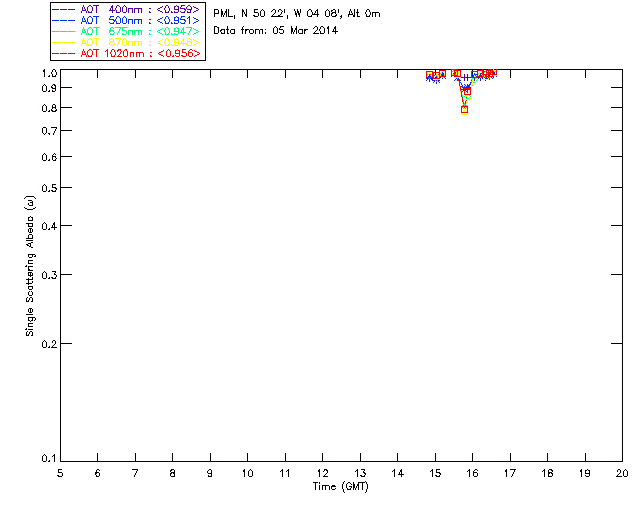Select x-axis tick label 16
The height and width of the screenshot is (512, 640).
pos(473,473)
